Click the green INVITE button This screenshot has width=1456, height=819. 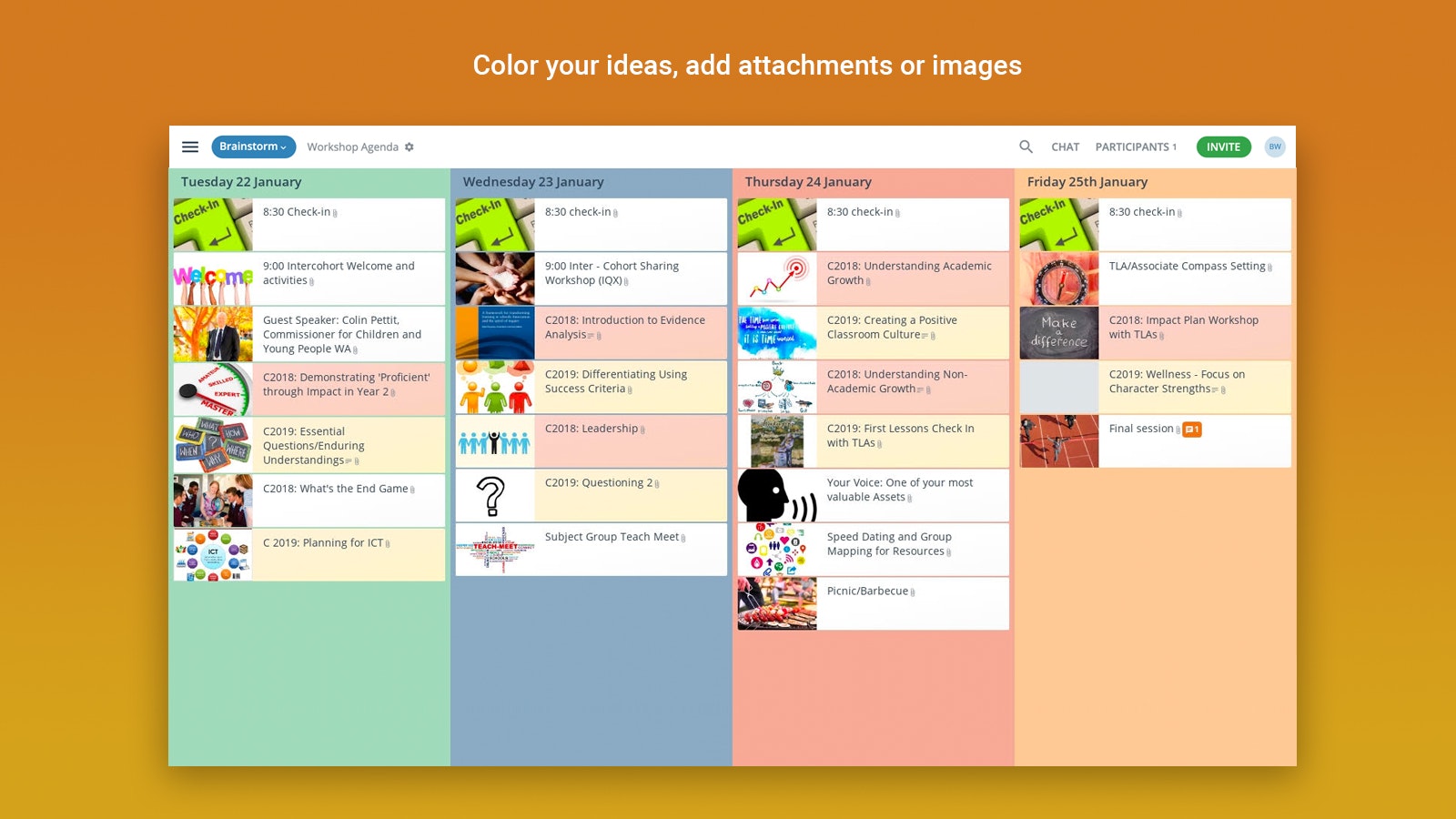click(x=1223, y=147)
